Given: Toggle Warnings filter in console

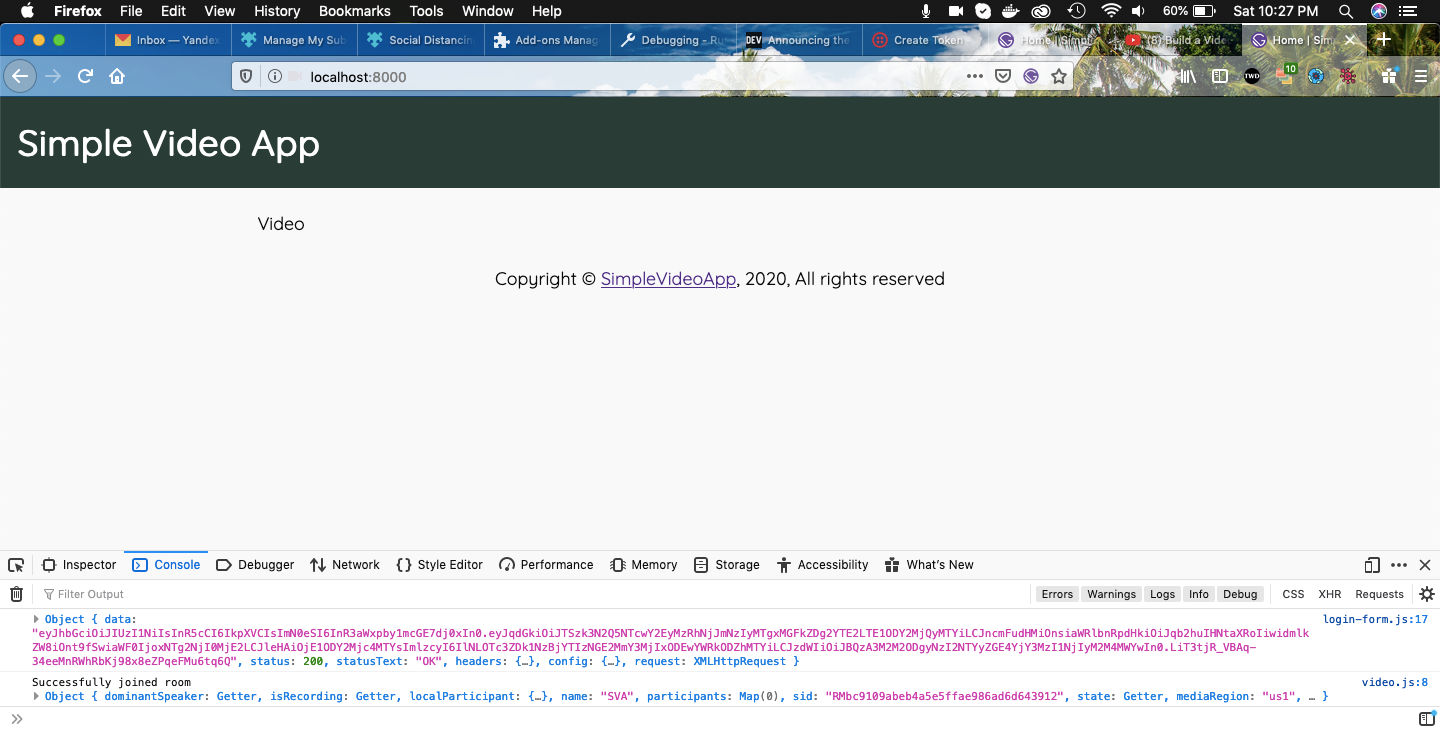Looking at the screenshot, I should (1112, 594).
